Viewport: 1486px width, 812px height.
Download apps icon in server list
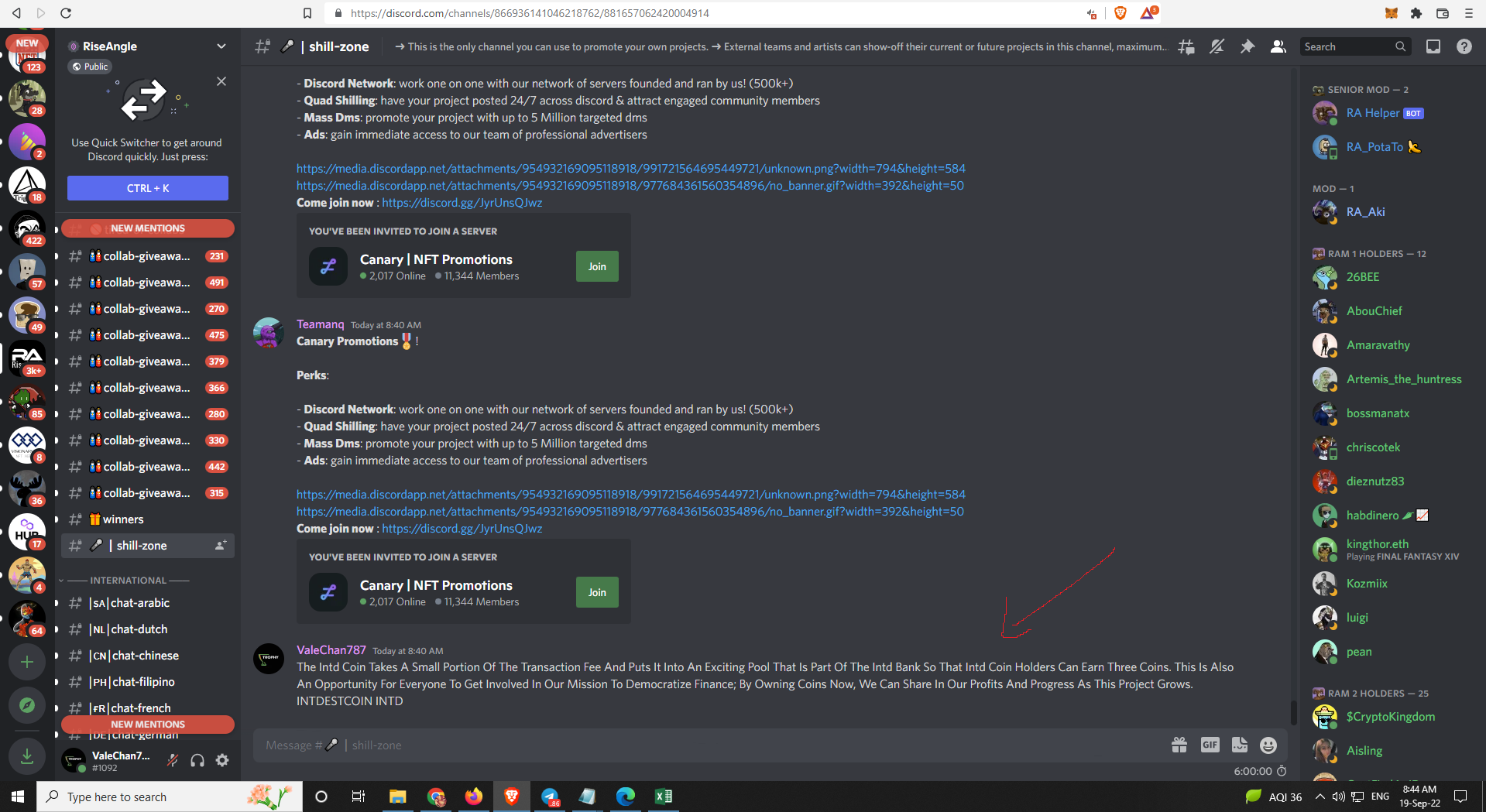(27, 756)
